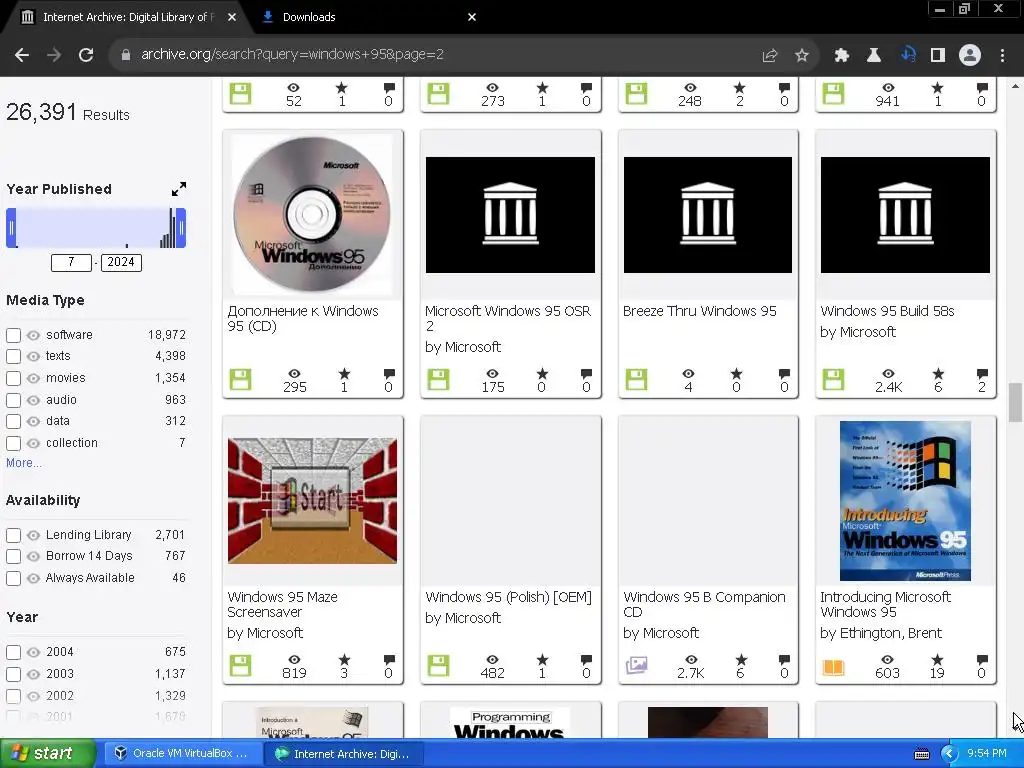Open Windows 95 B Companion CD link
This screenshot has height=768, width=1024.
(704, 605)
